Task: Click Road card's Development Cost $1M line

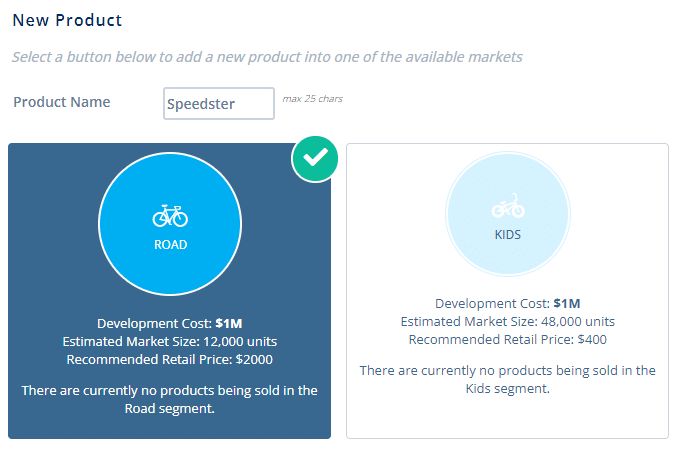Action: (x=170, y=324)
